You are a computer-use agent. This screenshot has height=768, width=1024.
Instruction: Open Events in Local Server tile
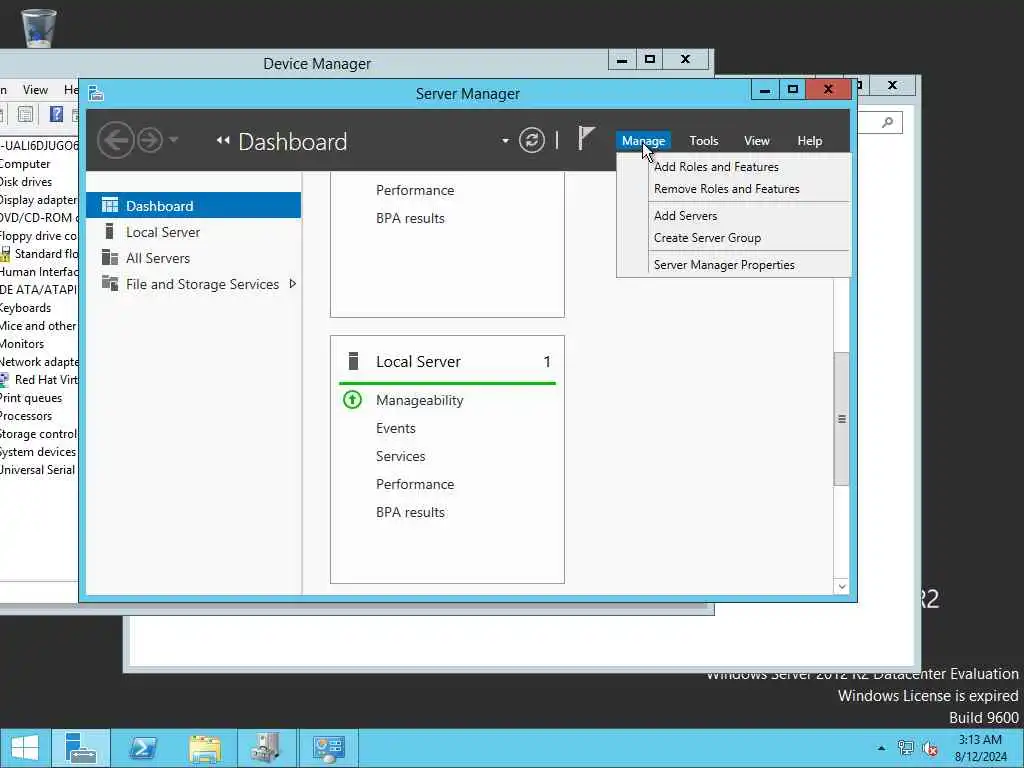click(396, 428)
